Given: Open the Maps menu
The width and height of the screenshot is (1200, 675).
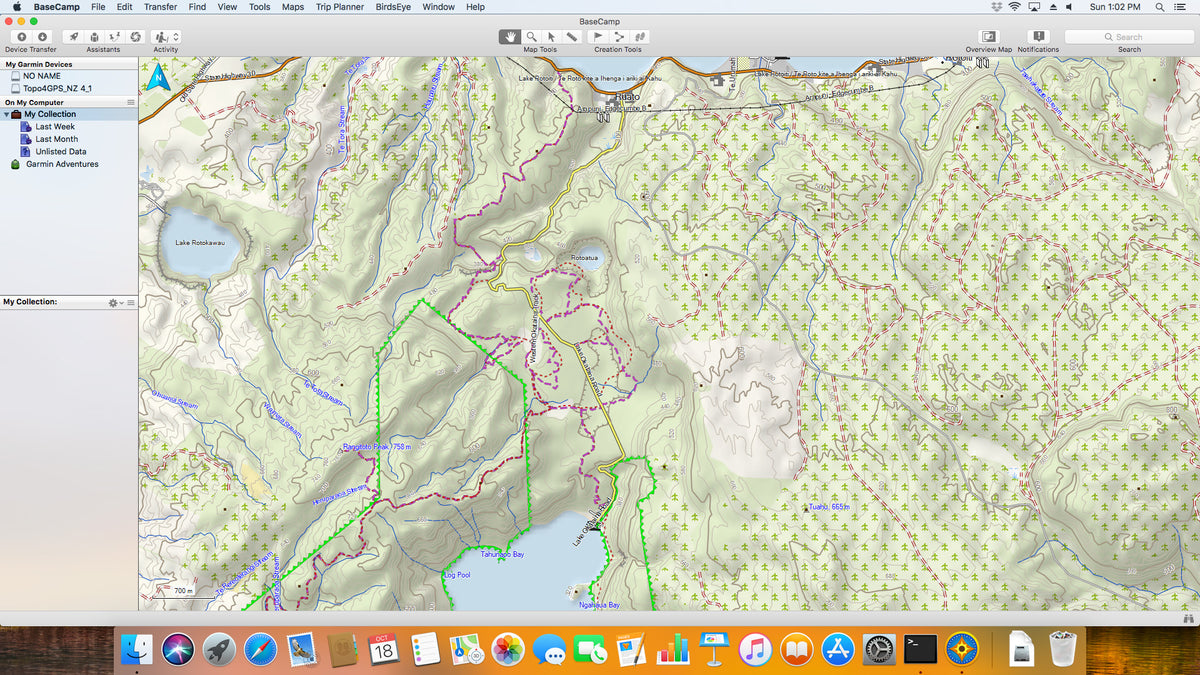Looking at the screenshot, I should coord(293,7).
